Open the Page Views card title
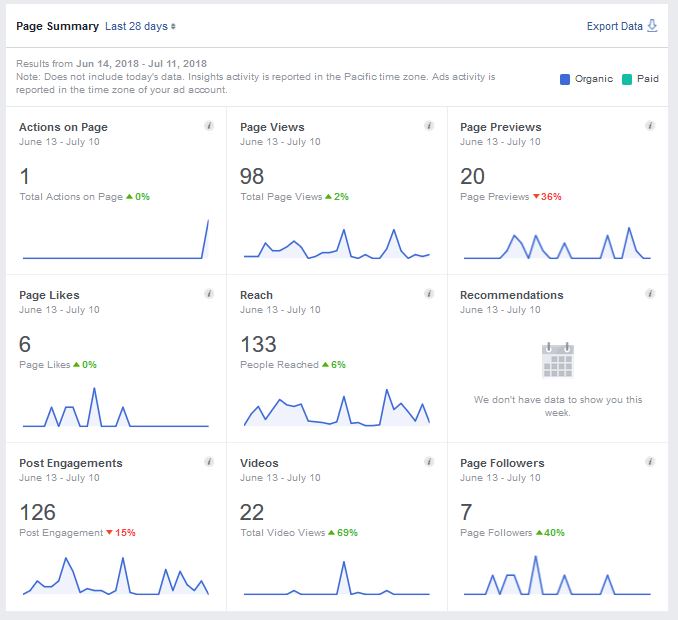The height and width of the screenshot is (620, 678). [272, 127]
